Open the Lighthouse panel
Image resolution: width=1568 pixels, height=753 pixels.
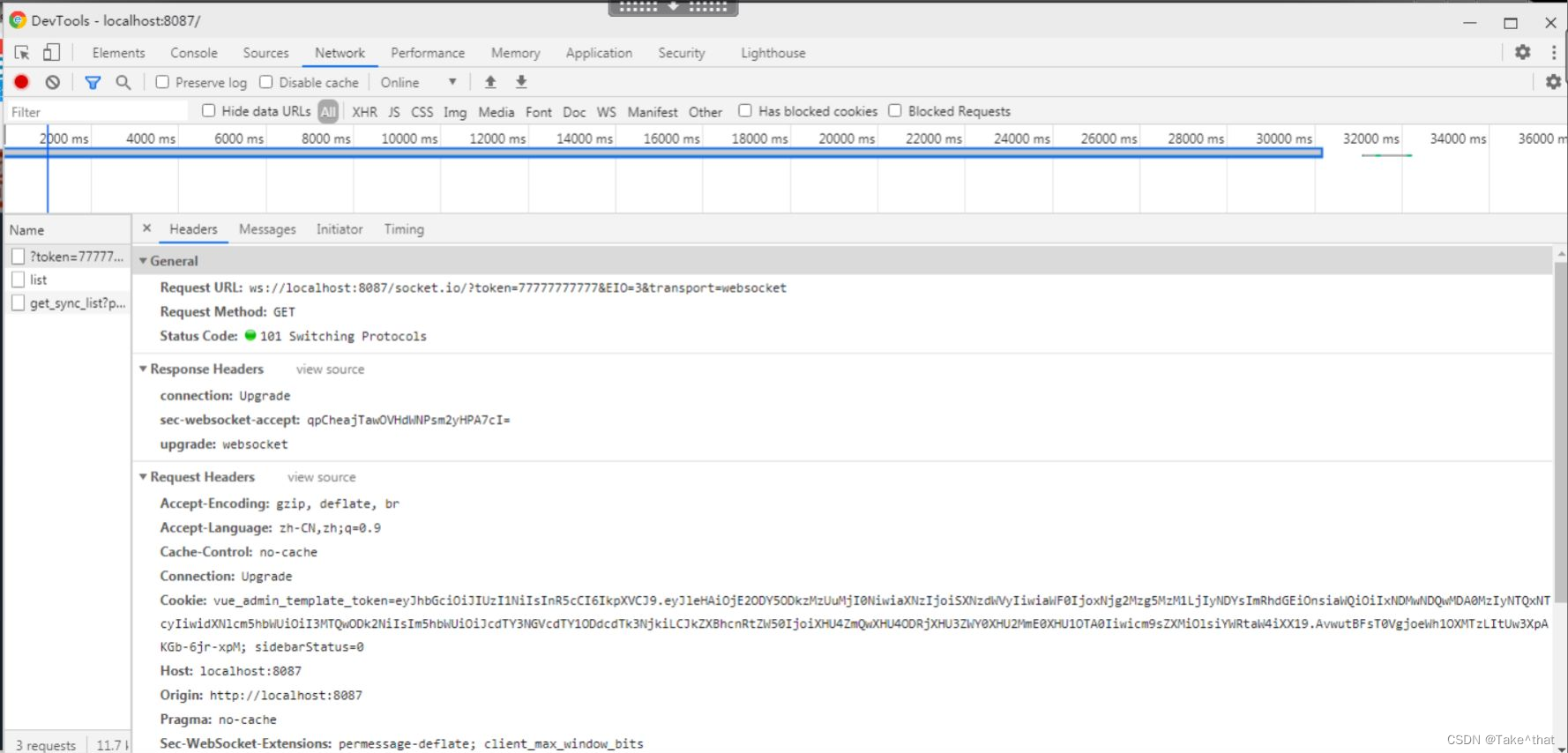(773, 53)
